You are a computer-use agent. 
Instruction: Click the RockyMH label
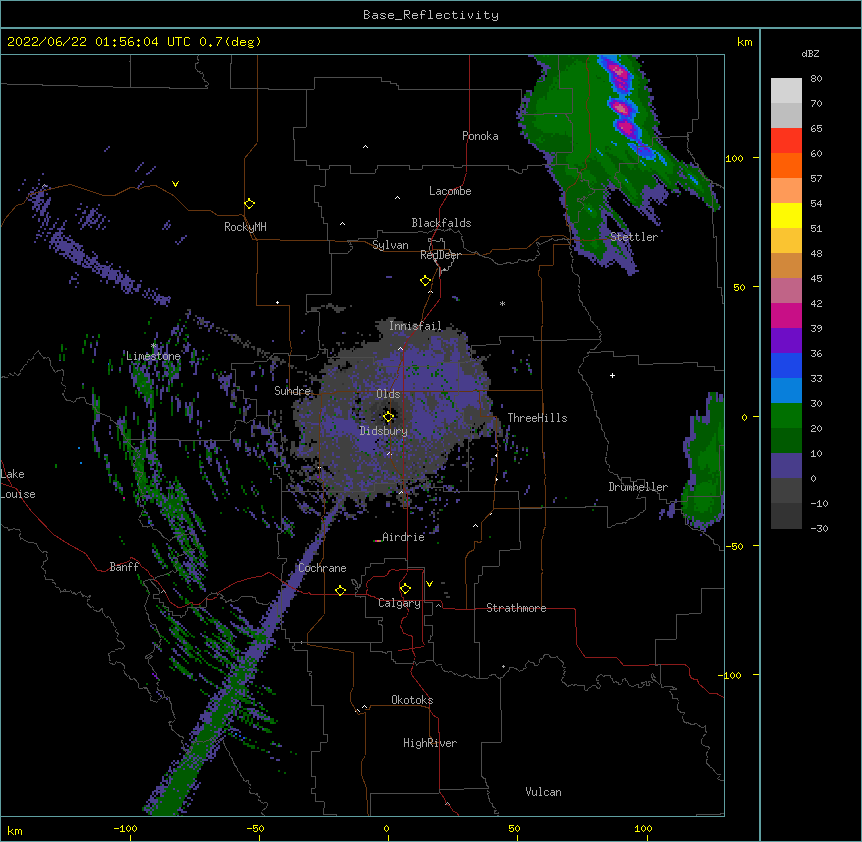245,227
